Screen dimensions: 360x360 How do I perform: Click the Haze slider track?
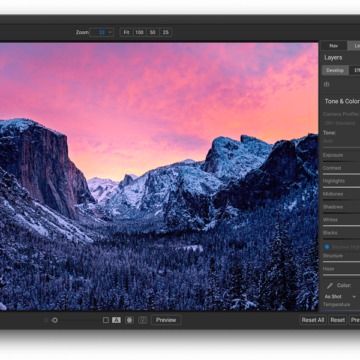pyautogui.click(x=341, y=275)
